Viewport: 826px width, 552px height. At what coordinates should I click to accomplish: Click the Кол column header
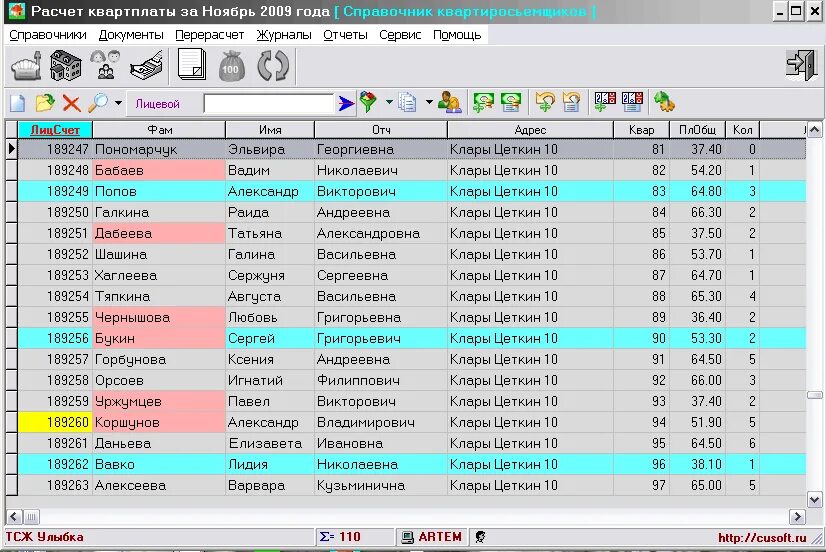pyautogui.click(x=742, y=130)
